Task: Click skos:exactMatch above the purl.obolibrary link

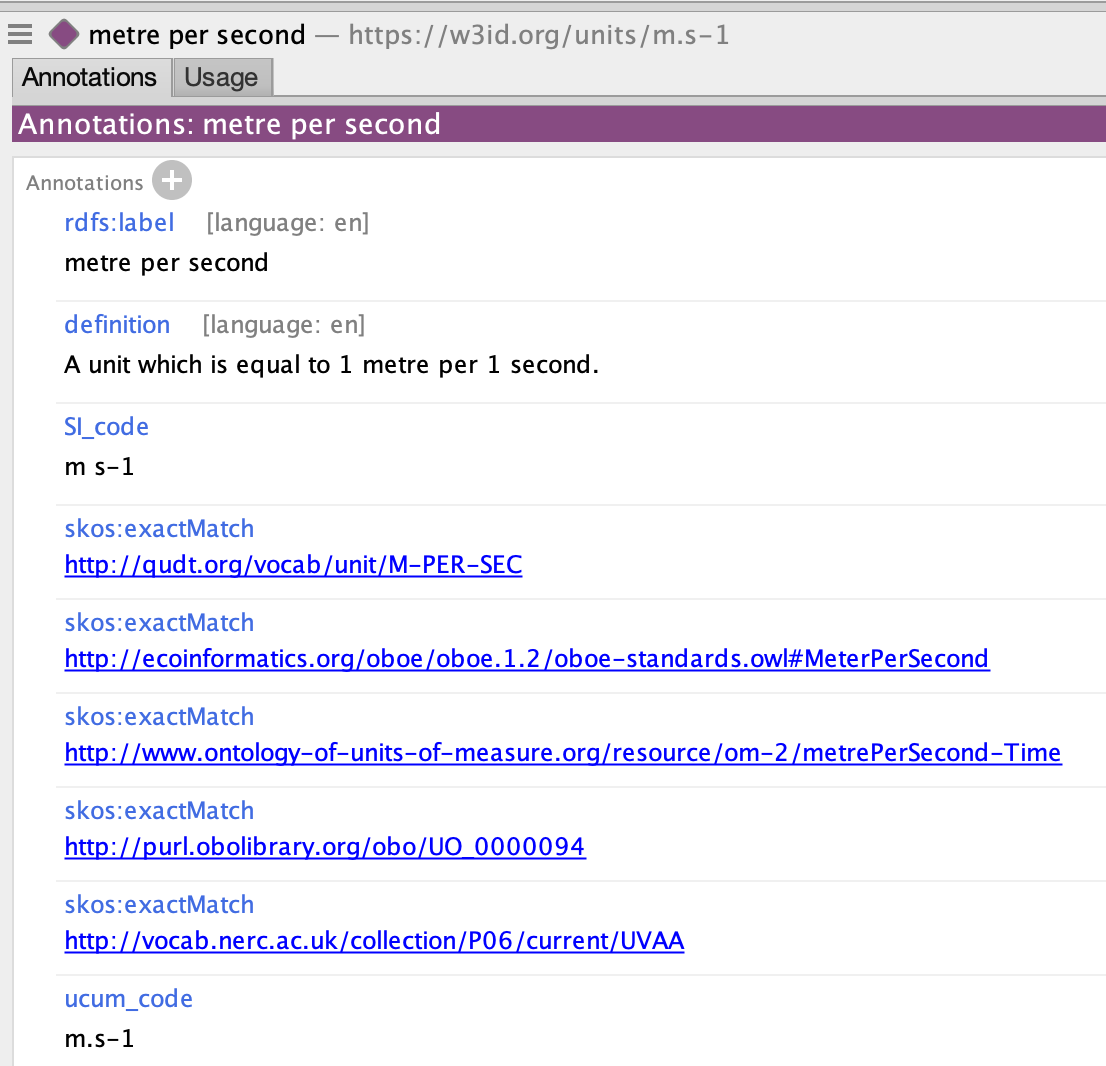Action: click(159, 811)
